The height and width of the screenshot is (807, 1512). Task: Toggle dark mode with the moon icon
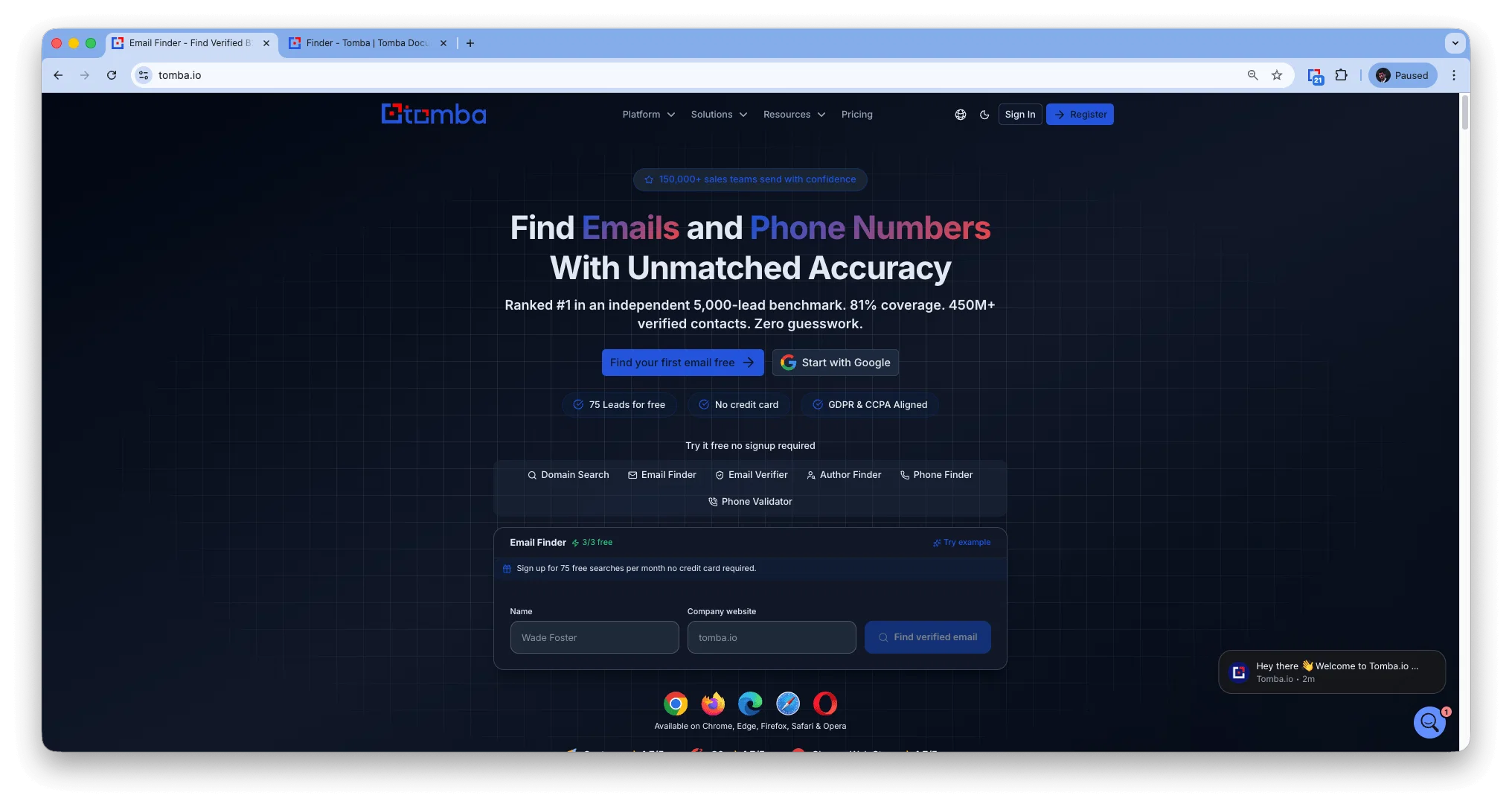tap(984, 115)
